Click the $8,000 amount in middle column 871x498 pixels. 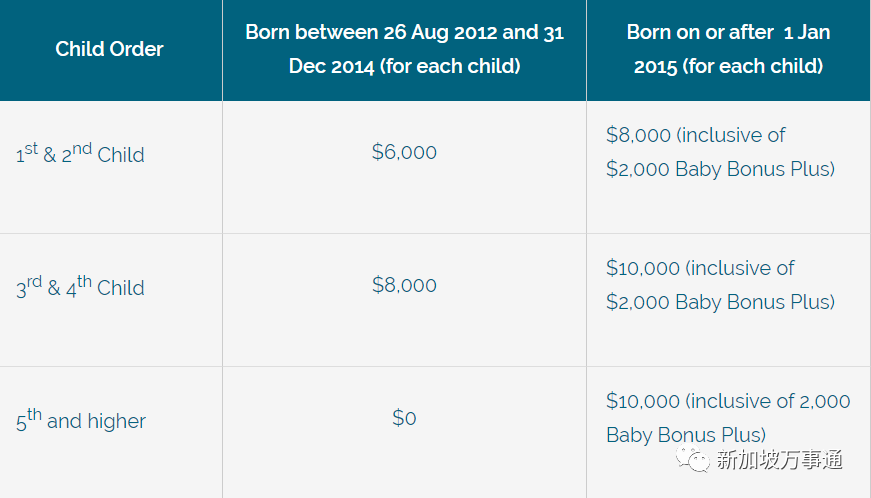pyautogui.click(x=404, y=285)
